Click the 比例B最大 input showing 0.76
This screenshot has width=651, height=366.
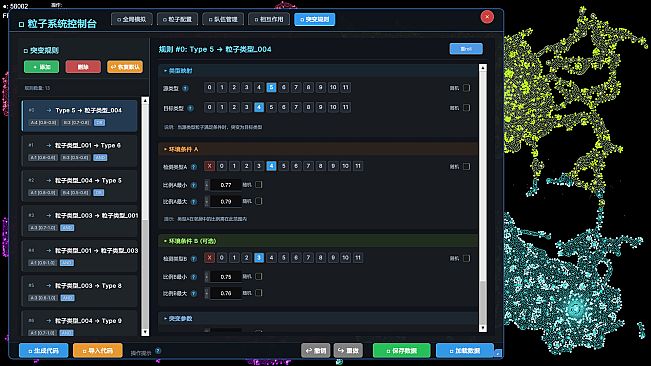(226, 293)
